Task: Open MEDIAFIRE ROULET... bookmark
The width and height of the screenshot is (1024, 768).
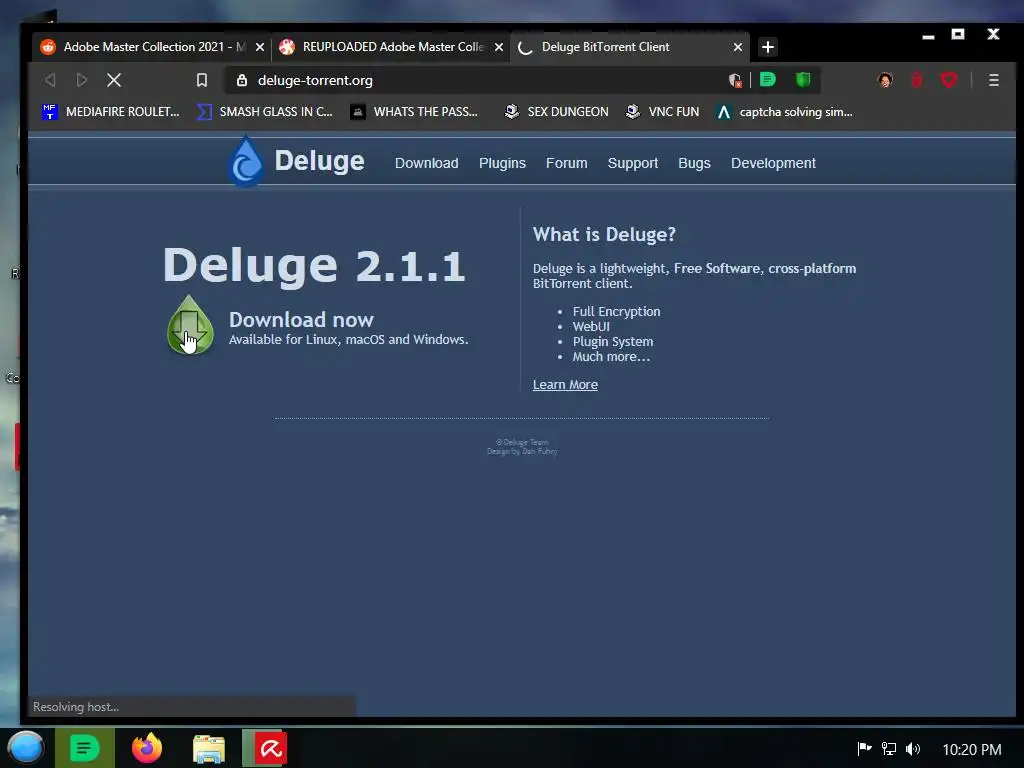Action: [110, 112]
